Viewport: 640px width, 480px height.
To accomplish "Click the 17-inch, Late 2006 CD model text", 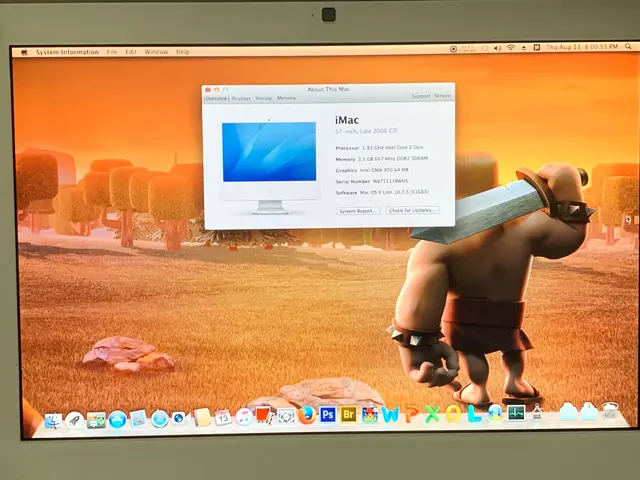I will 366,131.
